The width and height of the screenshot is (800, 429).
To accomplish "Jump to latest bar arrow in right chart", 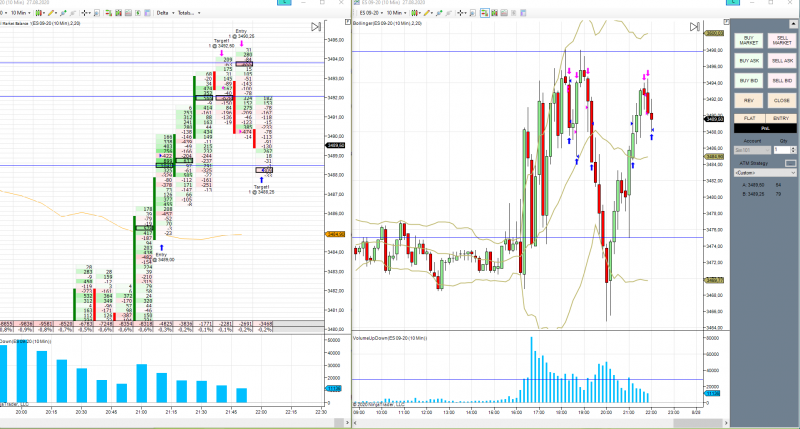I will coord(694,27).
